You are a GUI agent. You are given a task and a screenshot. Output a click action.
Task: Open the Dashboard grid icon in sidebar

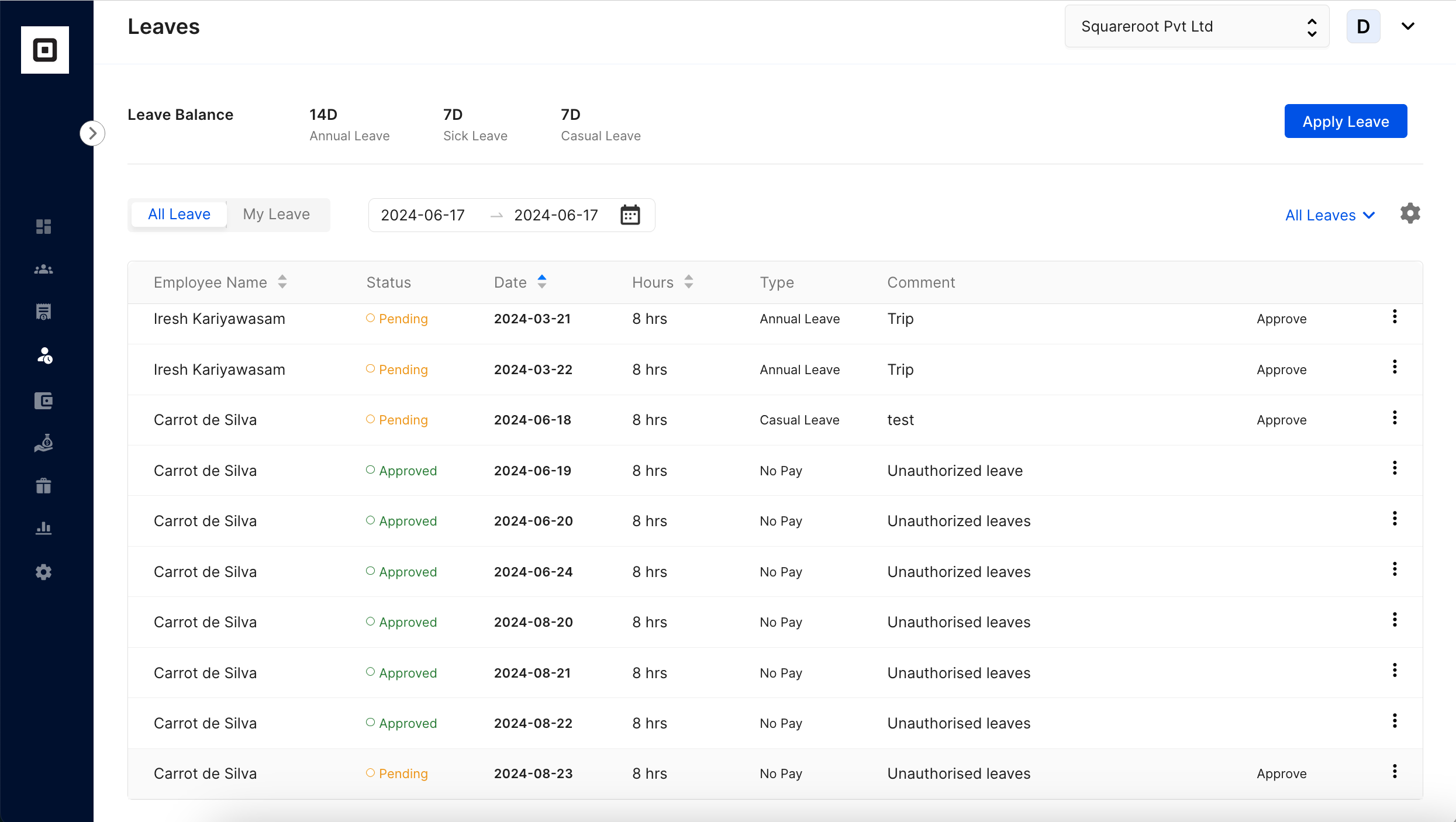44,226
